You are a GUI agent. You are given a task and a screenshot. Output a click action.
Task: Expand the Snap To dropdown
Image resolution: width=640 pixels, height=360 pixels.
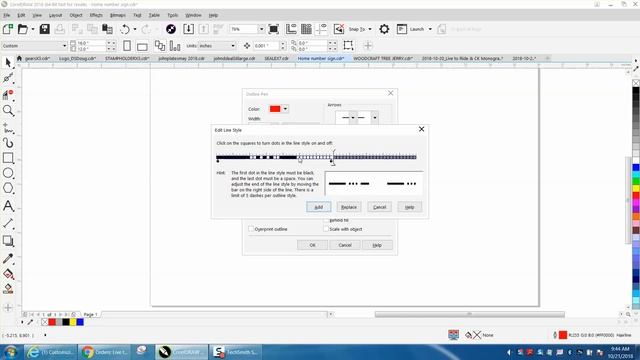point(370,29)
